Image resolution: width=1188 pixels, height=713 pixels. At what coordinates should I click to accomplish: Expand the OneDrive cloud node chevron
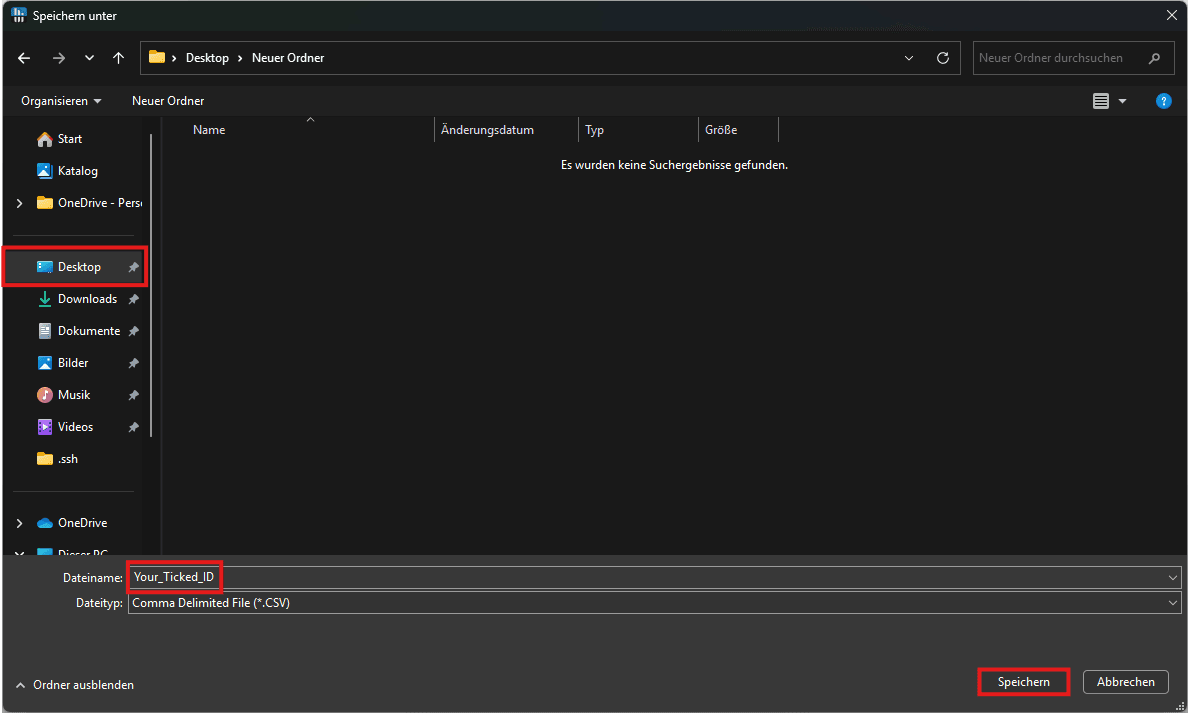click(19, 523)
